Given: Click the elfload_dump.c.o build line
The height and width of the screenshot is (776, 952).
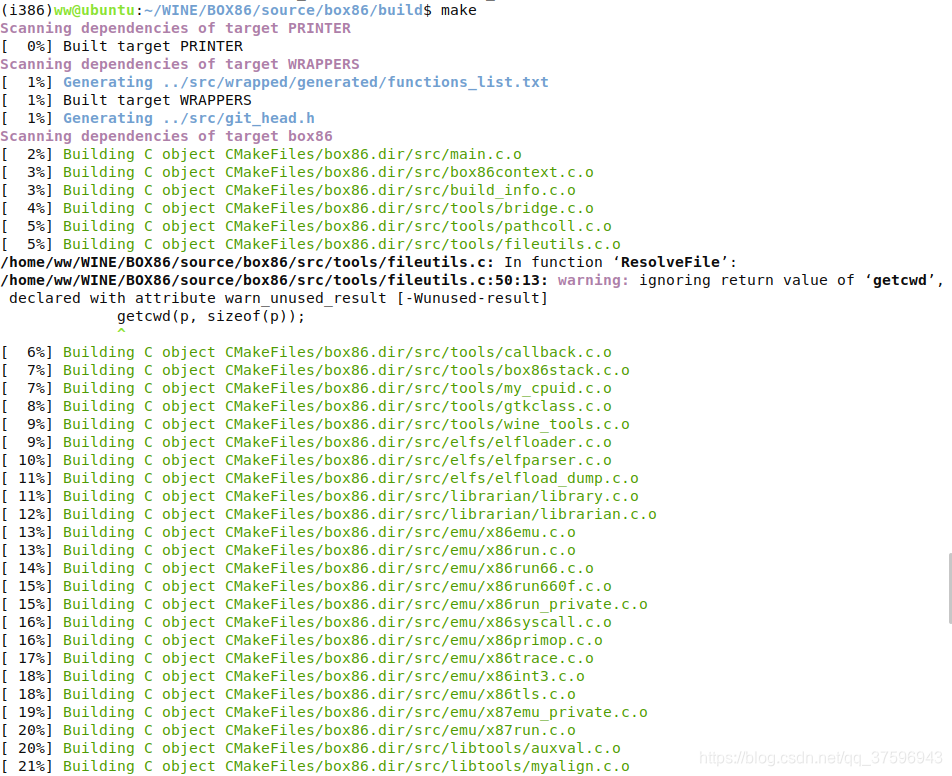Looking at the screenshot, I should (319, 478).
